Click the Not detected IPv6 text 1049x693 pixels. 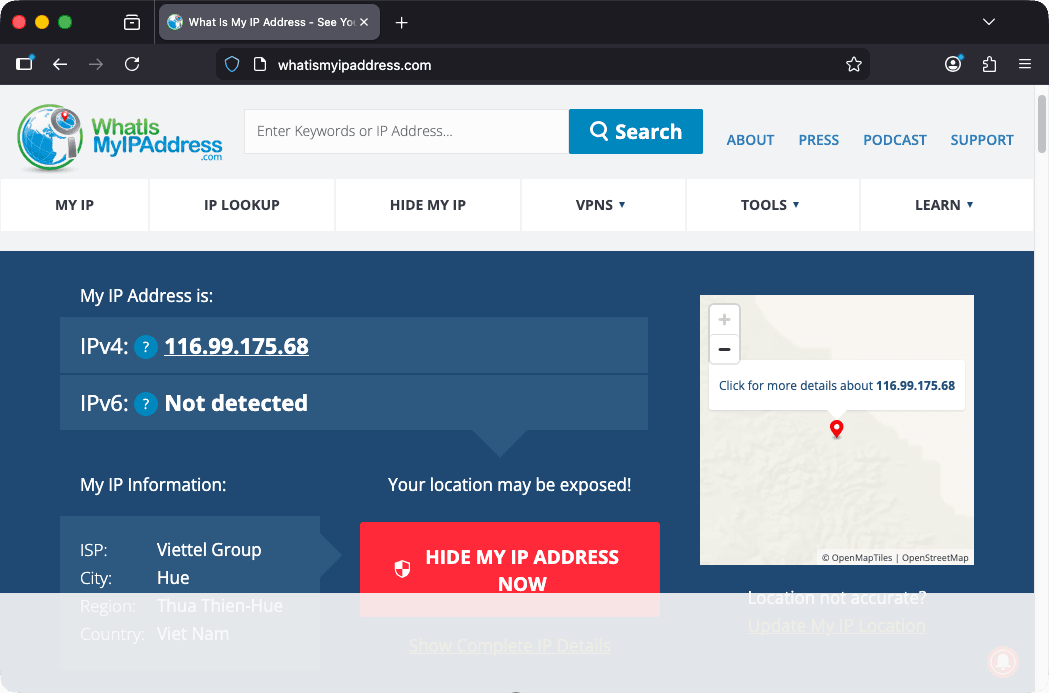(236, 403)
